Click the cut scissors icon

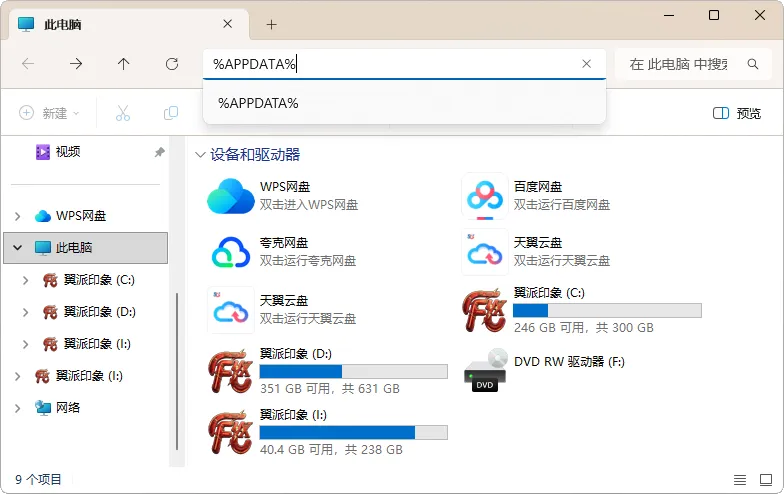[122, 113]
